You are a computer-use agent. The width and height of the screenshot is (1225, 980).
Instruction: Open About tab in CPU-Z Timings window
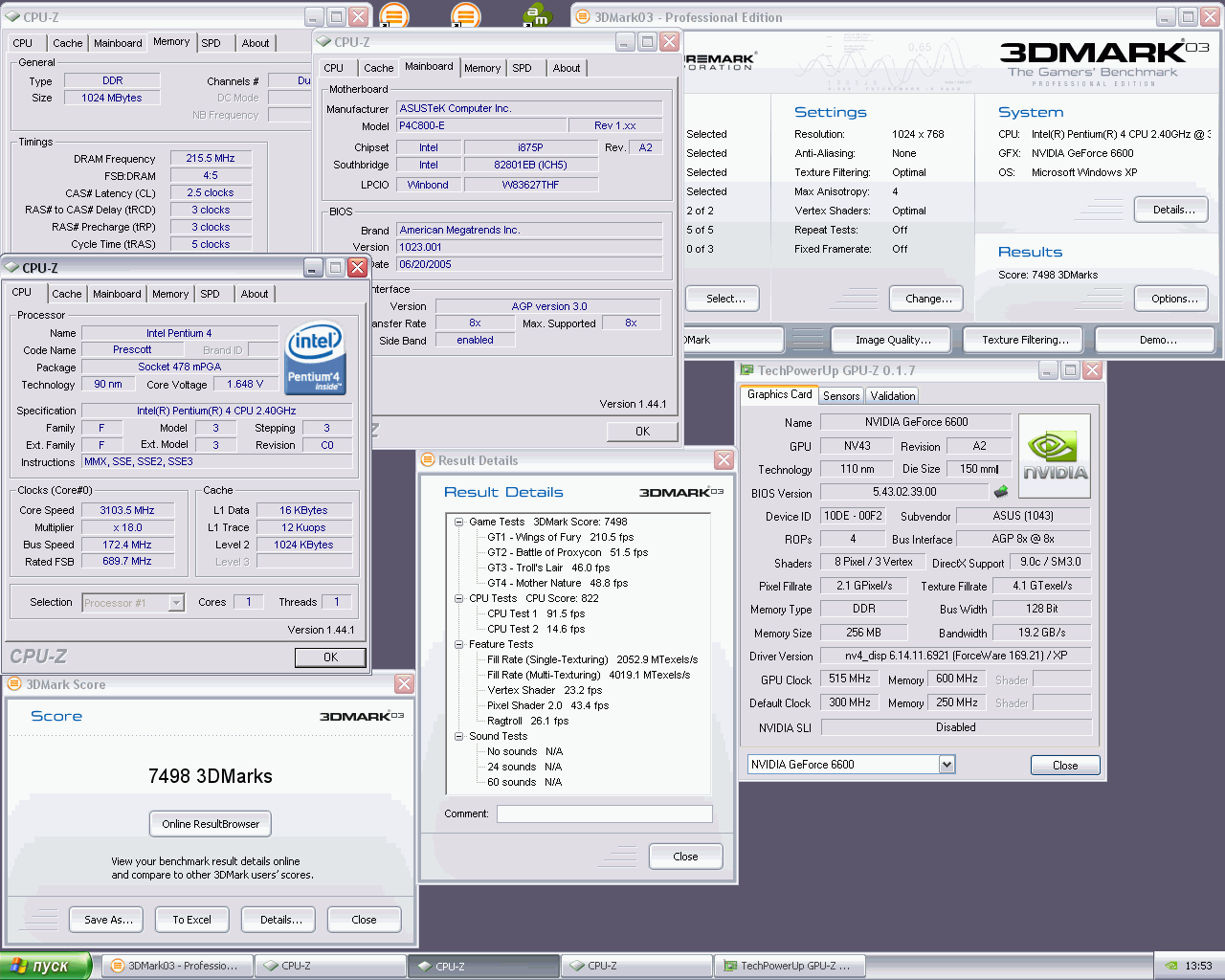point(256,43)
